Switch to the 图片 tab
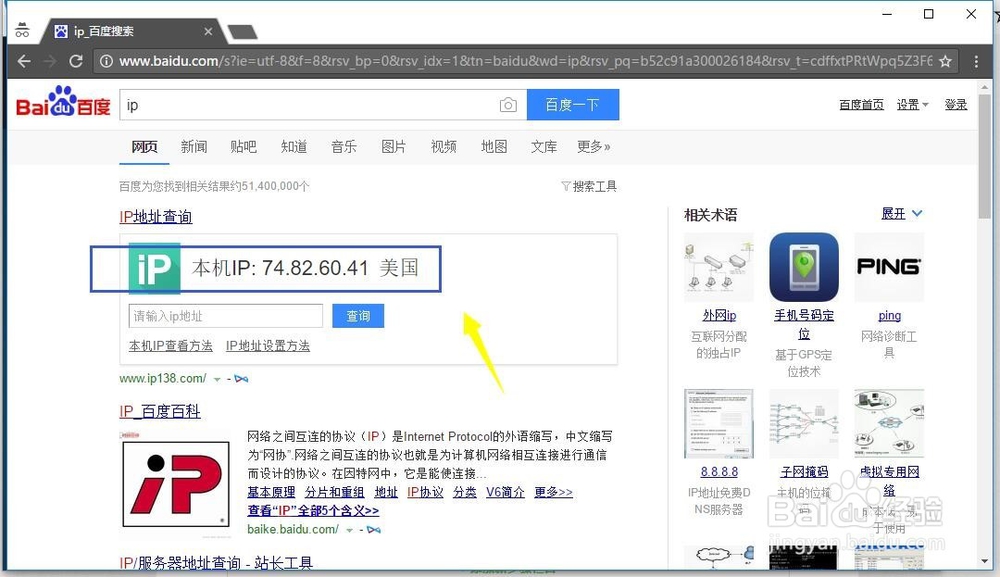 point(393,147)
